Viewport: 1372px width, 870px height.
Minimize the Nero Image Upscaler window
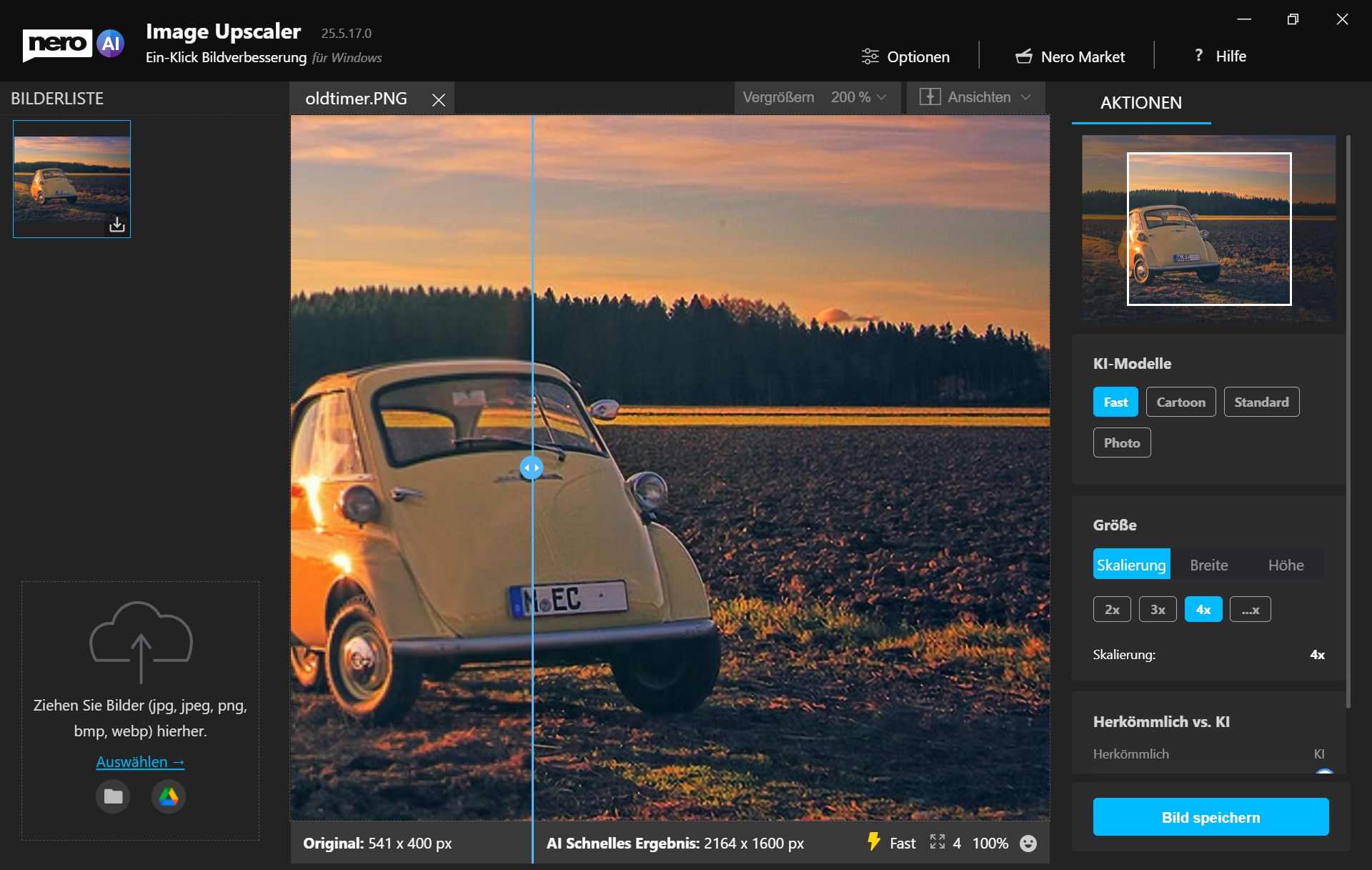click(1244, 19)
